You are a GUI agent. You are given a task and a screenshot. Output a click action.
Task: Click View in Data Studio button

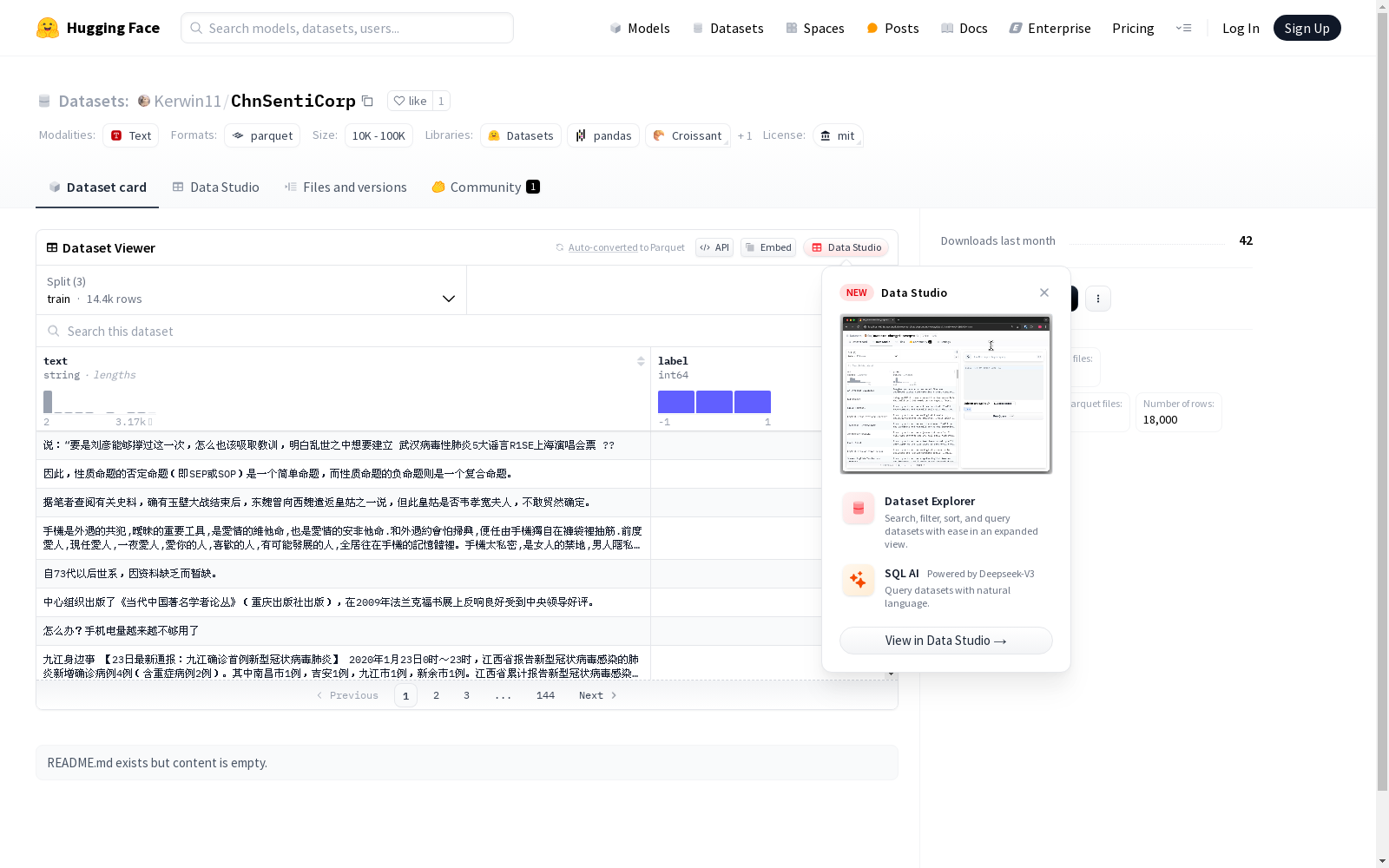(x=946, y=641)
